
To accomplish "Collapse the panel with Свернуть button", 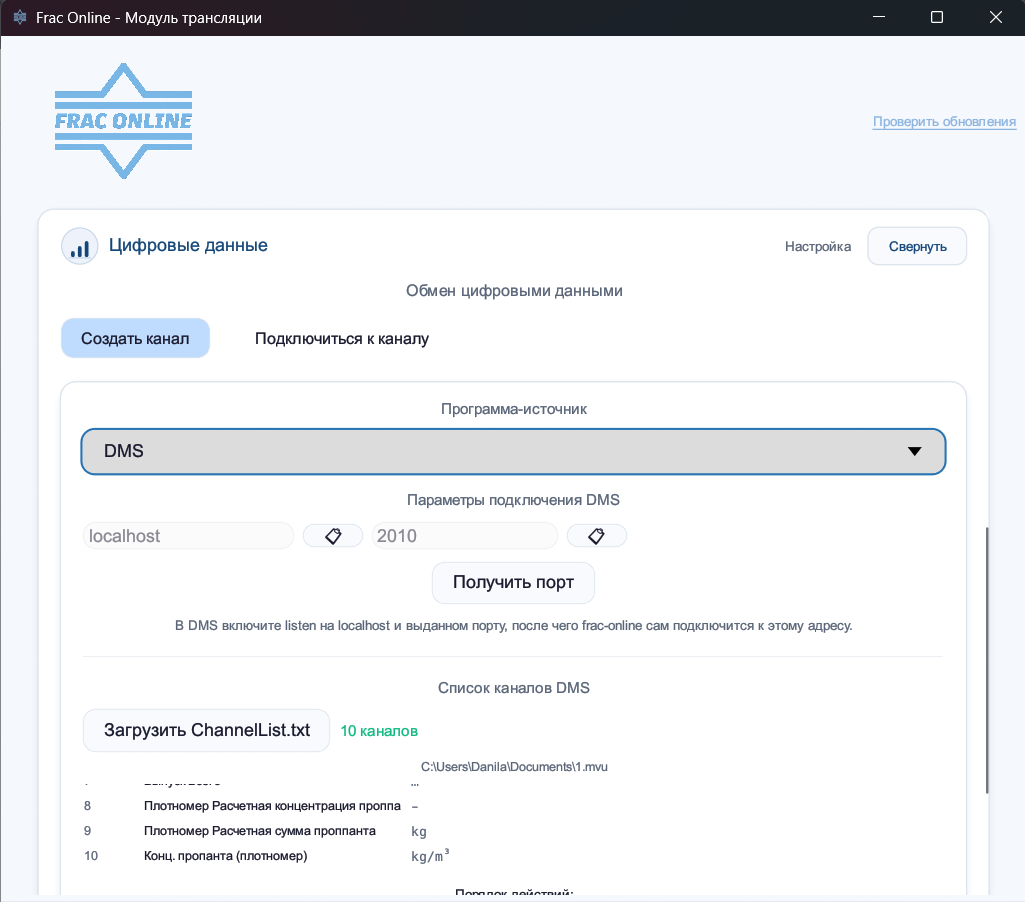I will pyautogui.click(x=916, y=246).
